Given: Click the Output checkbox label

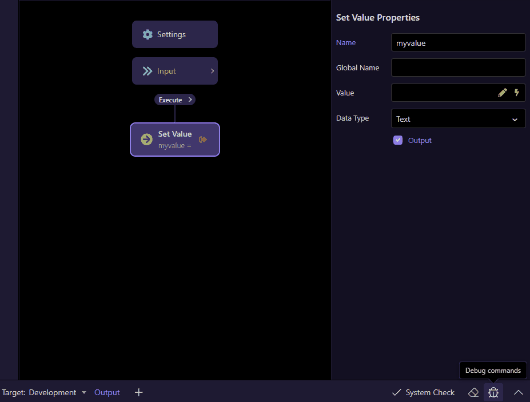Looking at the screenshot, I should tap(420, 140).
